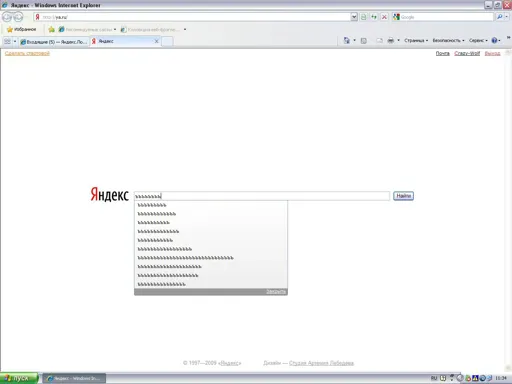Image resolution: width=512 pixels, height=384 pixels.
Task: Click the Сделать стартовой link
Action: point(27,53)
